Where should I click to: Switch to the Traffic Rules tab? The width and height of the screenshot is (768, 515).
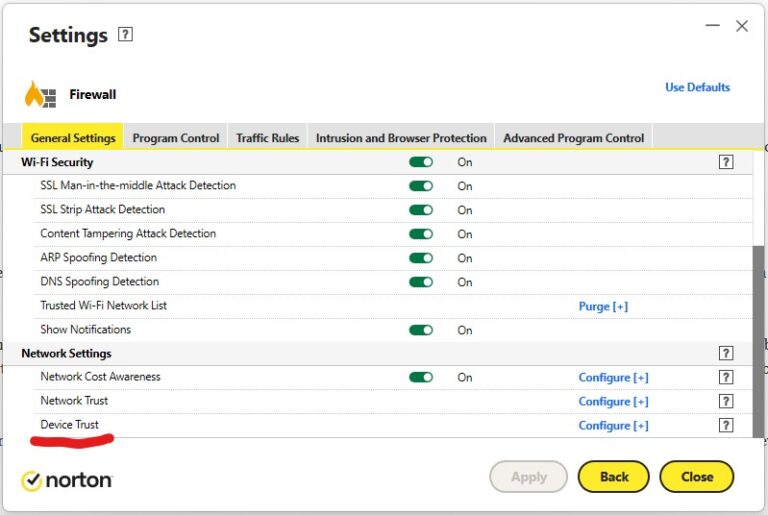(267, 138)
